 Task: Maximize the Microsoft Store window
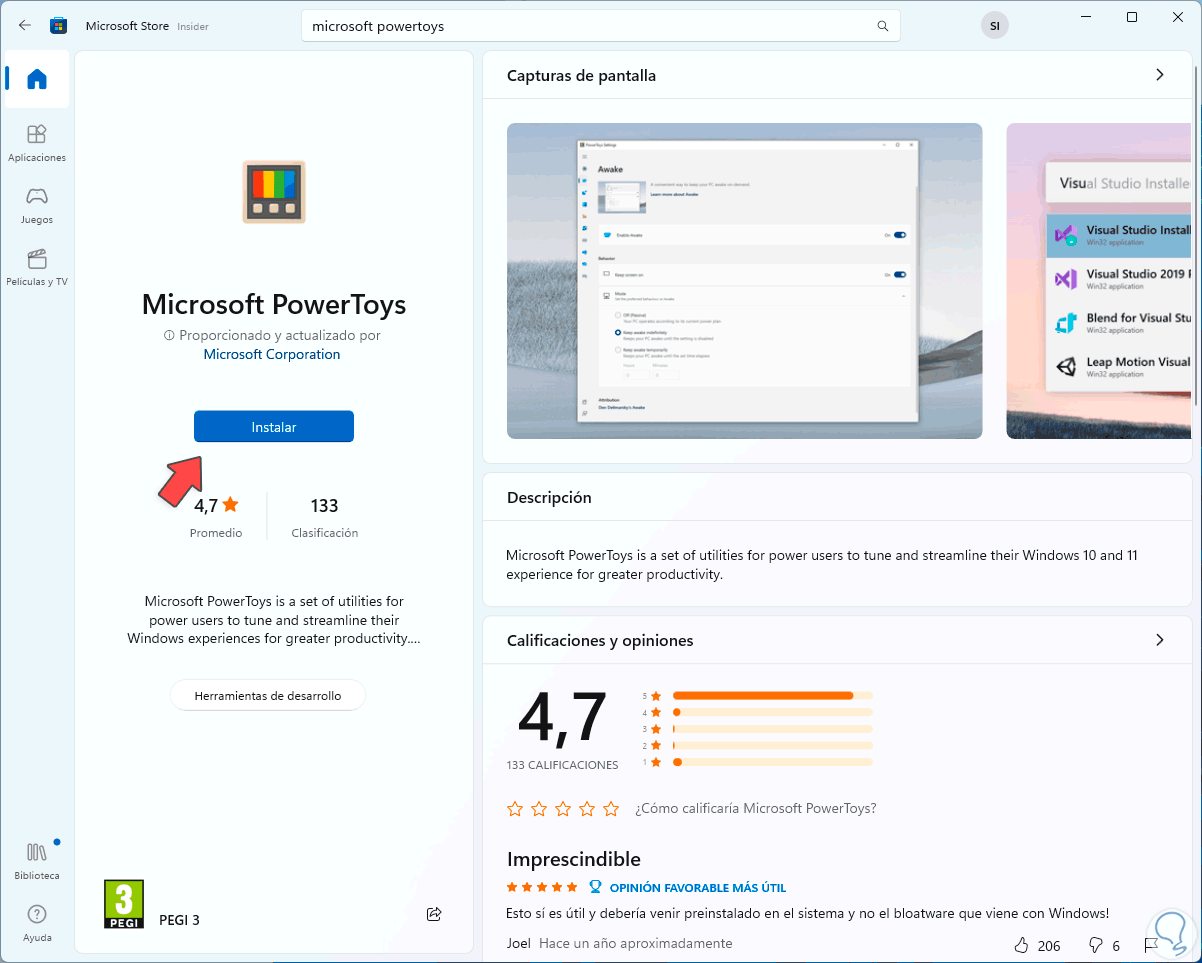(x=1132, y=17)
